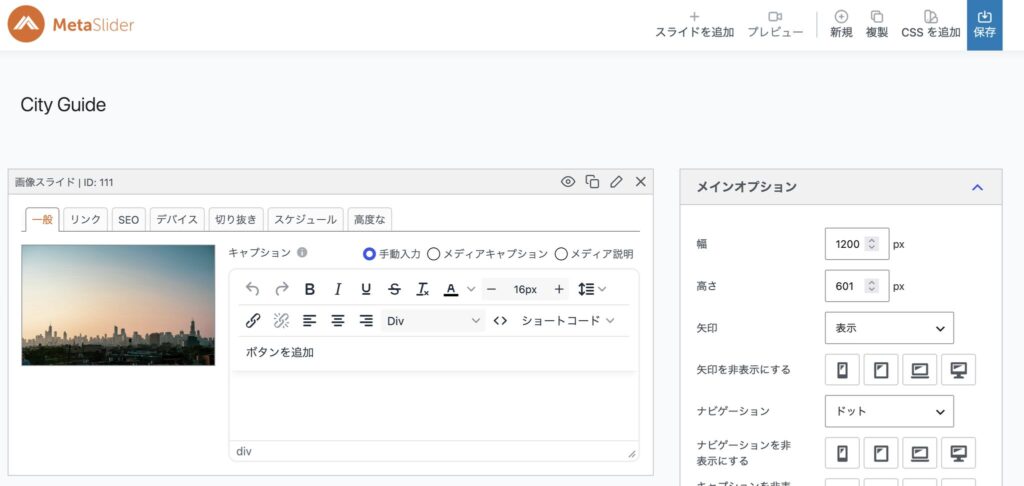Toggle slide visibility with the eye icon
1024x486 pixels.
(x=568, y=182)
